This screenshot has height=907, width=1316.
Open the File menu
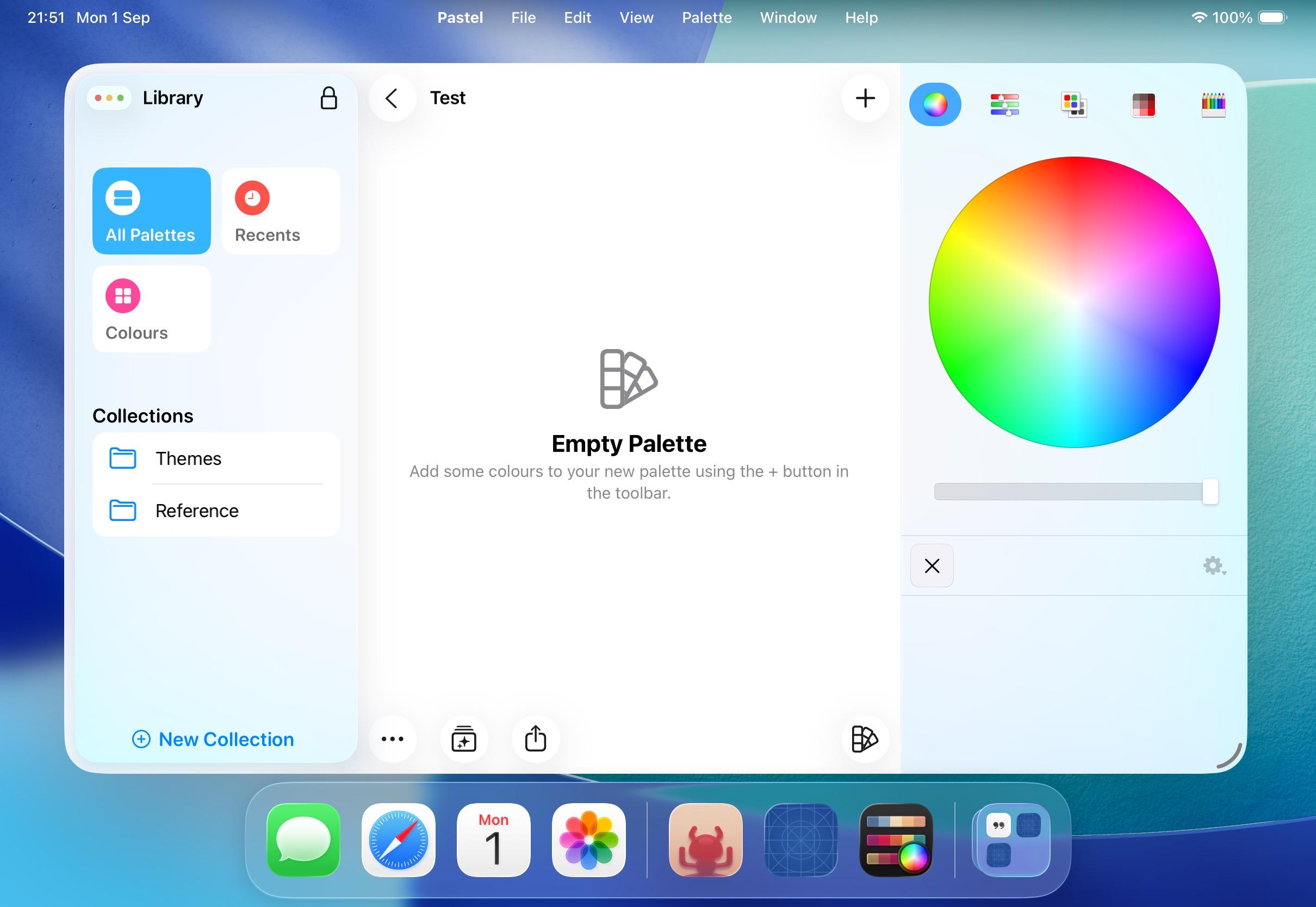point(523,17)
